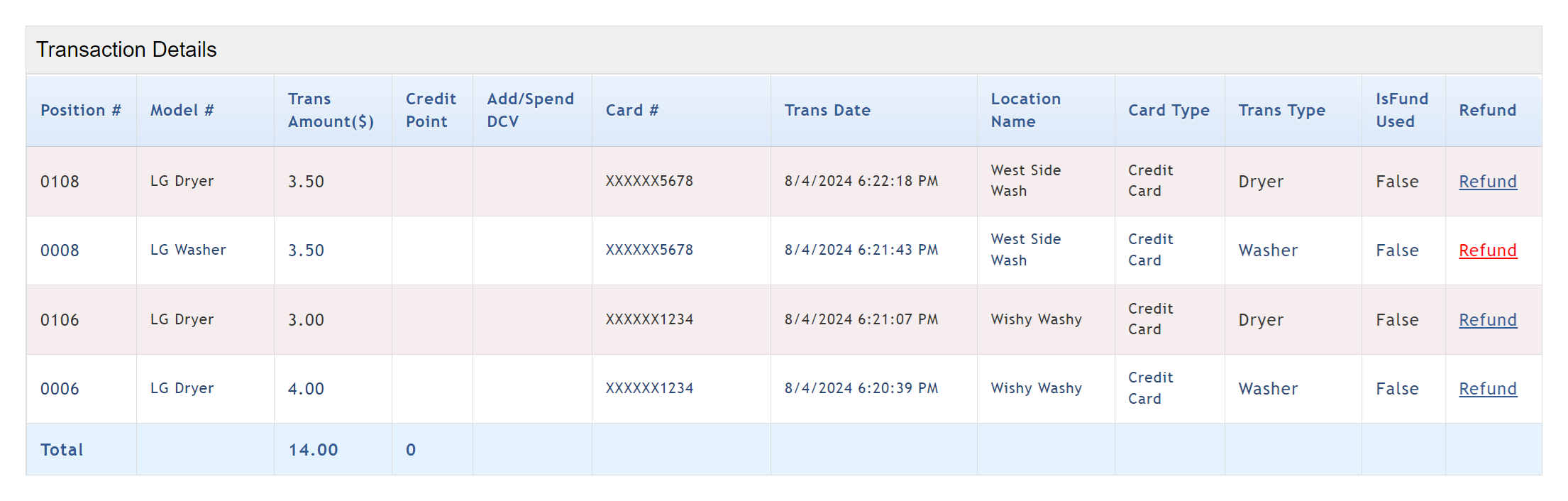The height and width of the screenshot is (501, 1568).
Task: Click the Card # column header
Action: click(631, 111)
